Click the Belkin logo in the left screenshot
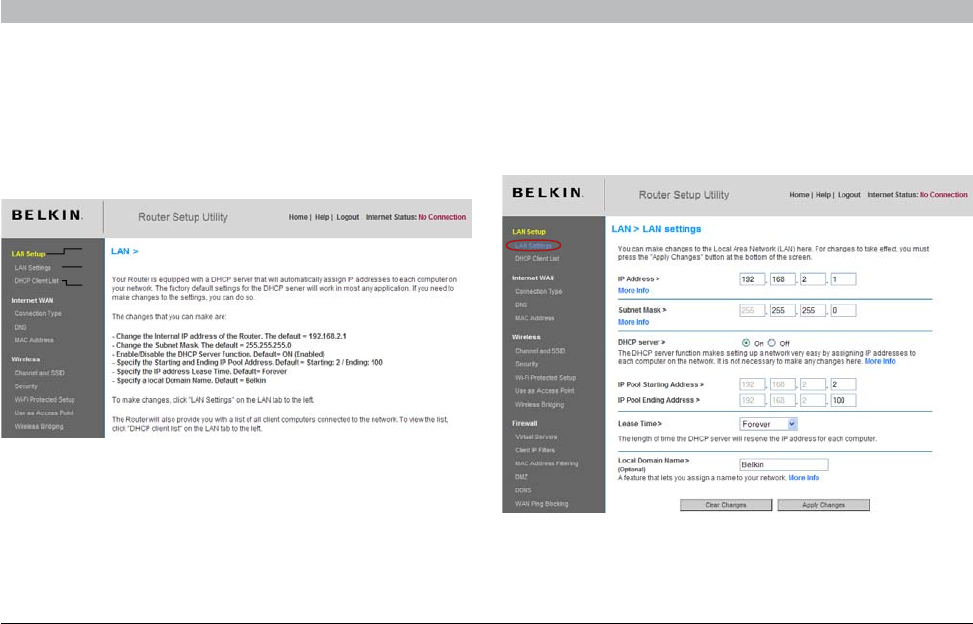Image resolution: width=973 pixels, height=624 pixels. pos(47,215)
